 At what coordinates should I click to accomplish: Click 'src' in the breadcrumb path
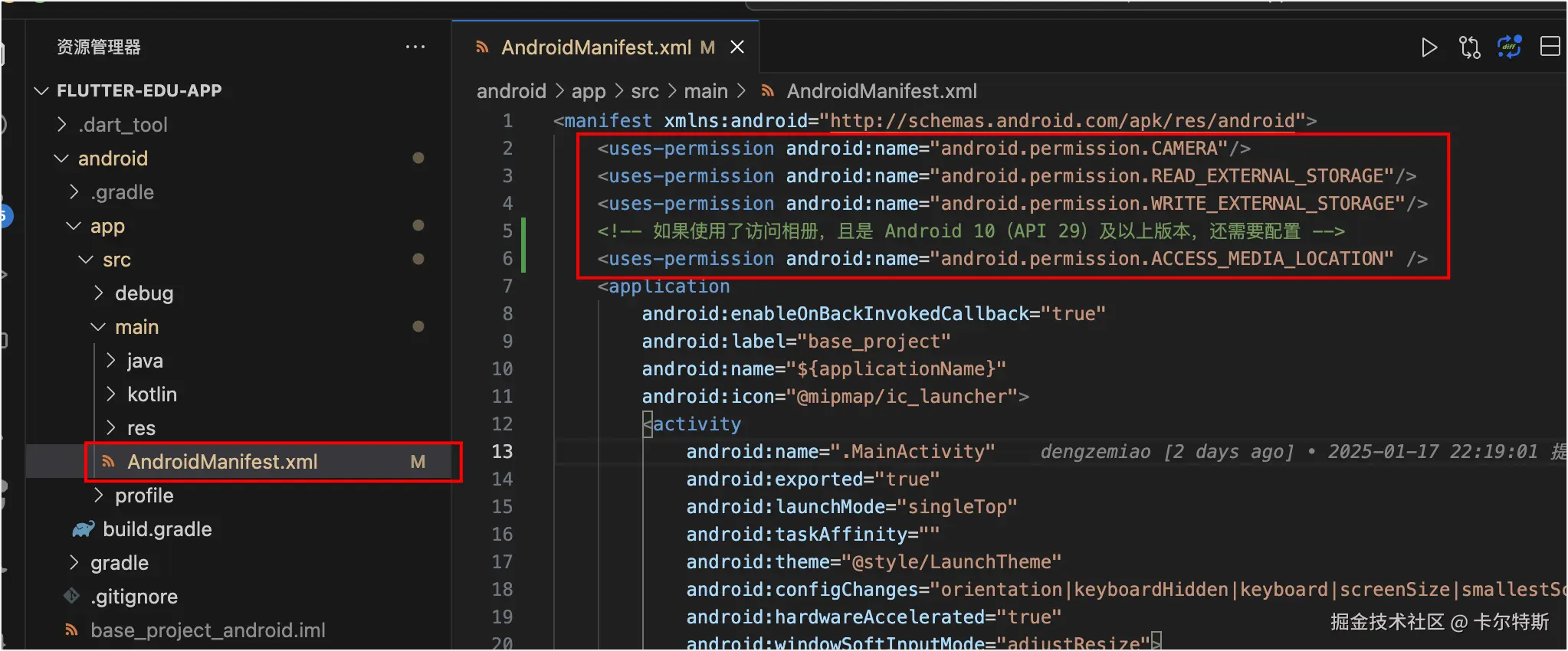(x=645, y=91)
